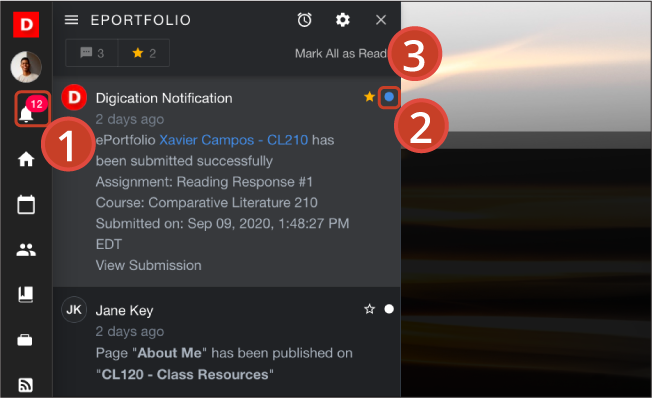Go to Home in sidebar
The height and width of the screenshot is (398, 652).
(26, 159)
